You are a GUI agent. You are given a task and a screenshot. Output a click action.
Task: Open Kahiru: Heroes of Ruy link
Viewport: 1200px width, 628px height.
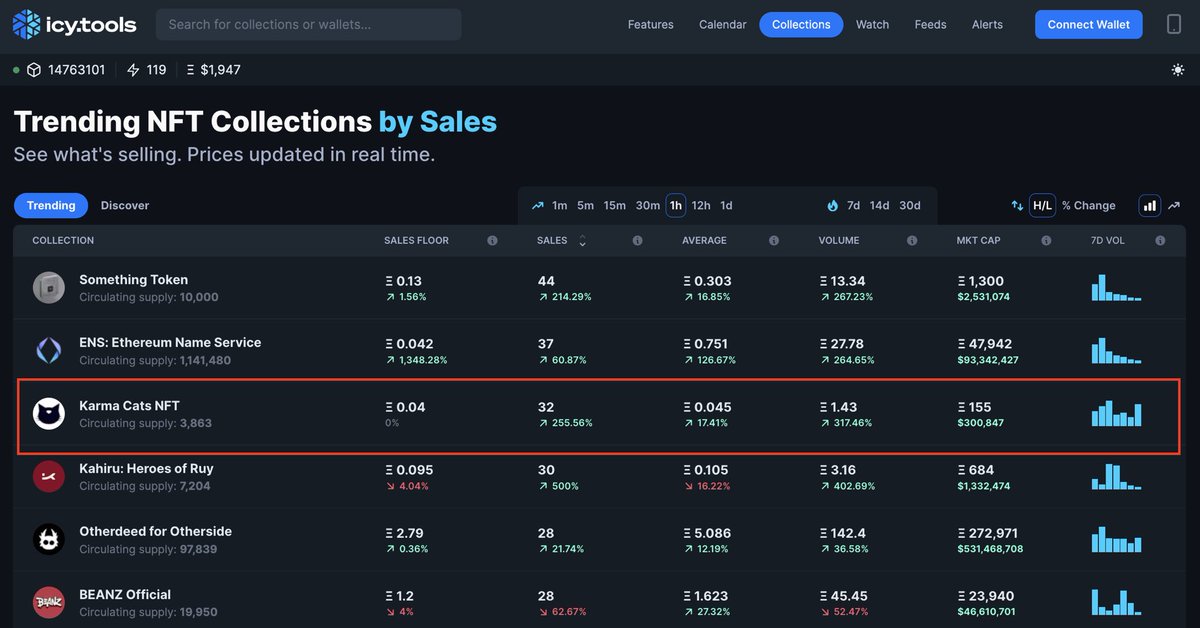click(146, 469)
